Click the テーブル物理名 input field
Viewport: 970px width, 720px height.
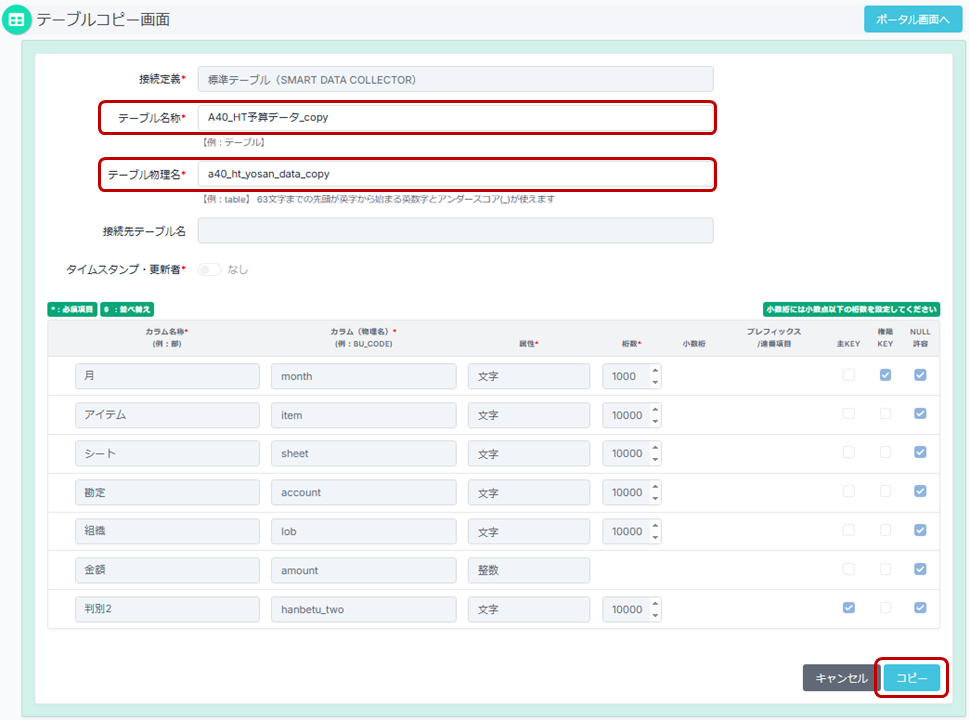pyautogui.click(x=455, y=174)
